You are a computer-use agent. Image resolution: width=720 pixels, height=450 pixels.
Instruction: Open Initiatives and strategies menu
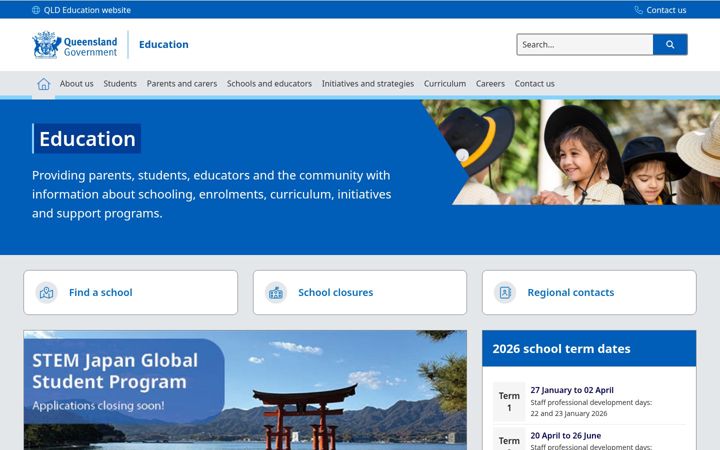coord(368,84)
